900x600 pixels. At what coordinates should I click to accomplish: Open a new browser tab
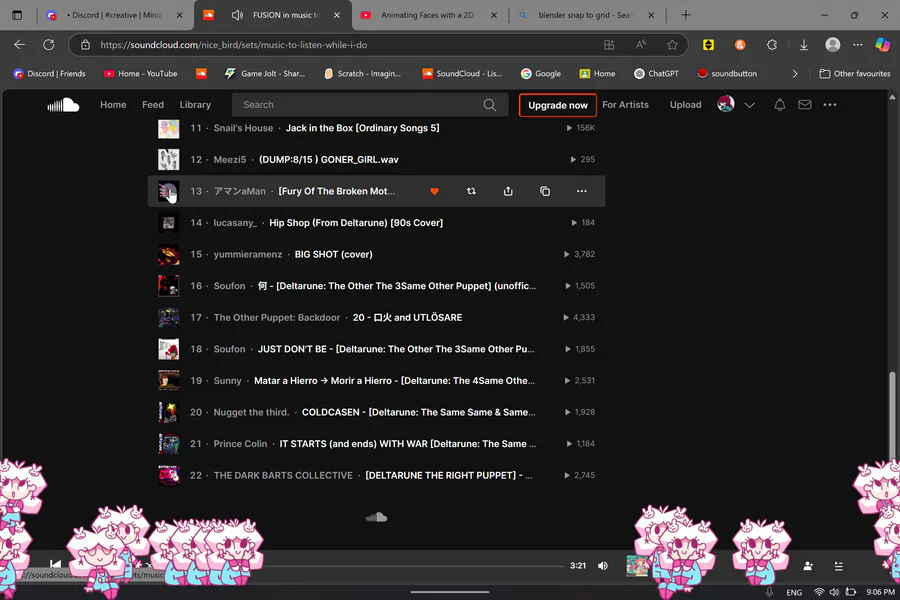[685, 15]
